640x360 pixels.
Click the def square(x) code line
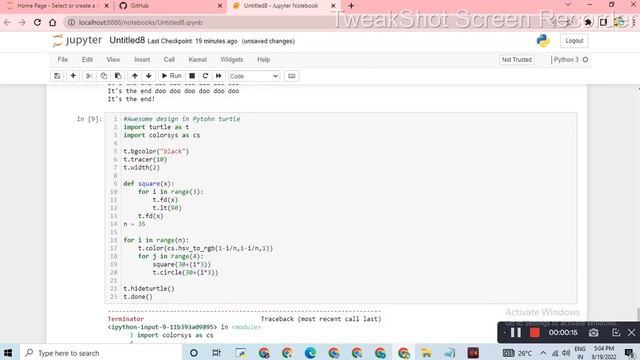tap(149, 184)
